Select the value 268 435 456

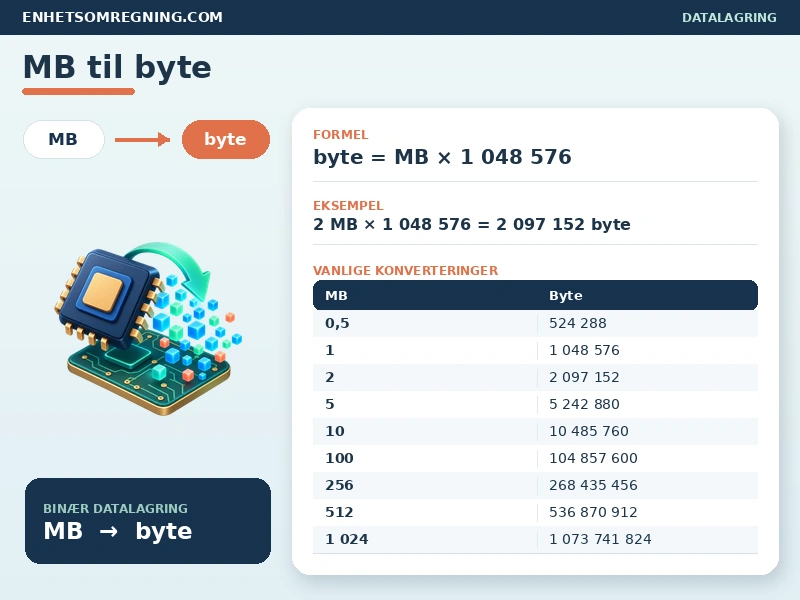593,485
